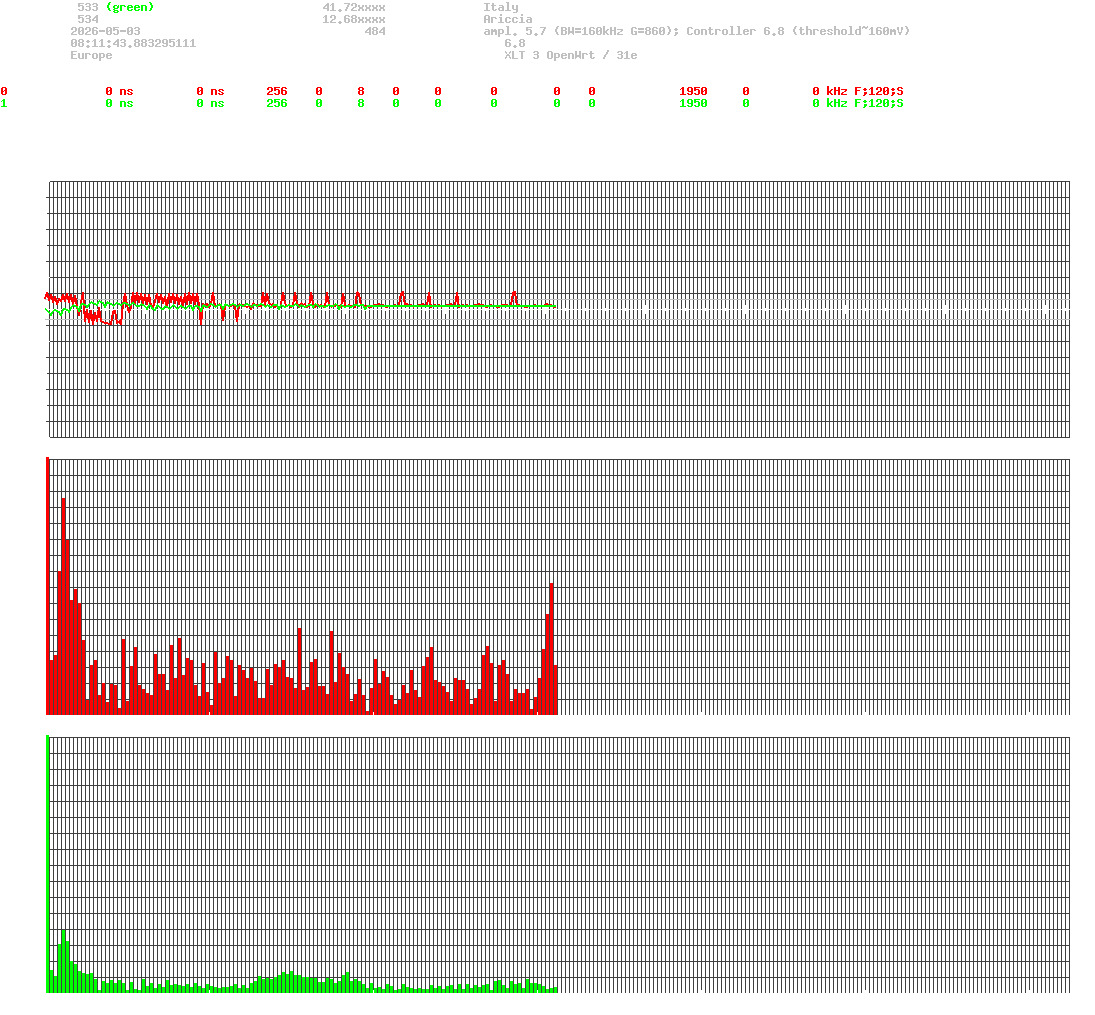
Task: Click the green '8' value
Action: [361, 103]
